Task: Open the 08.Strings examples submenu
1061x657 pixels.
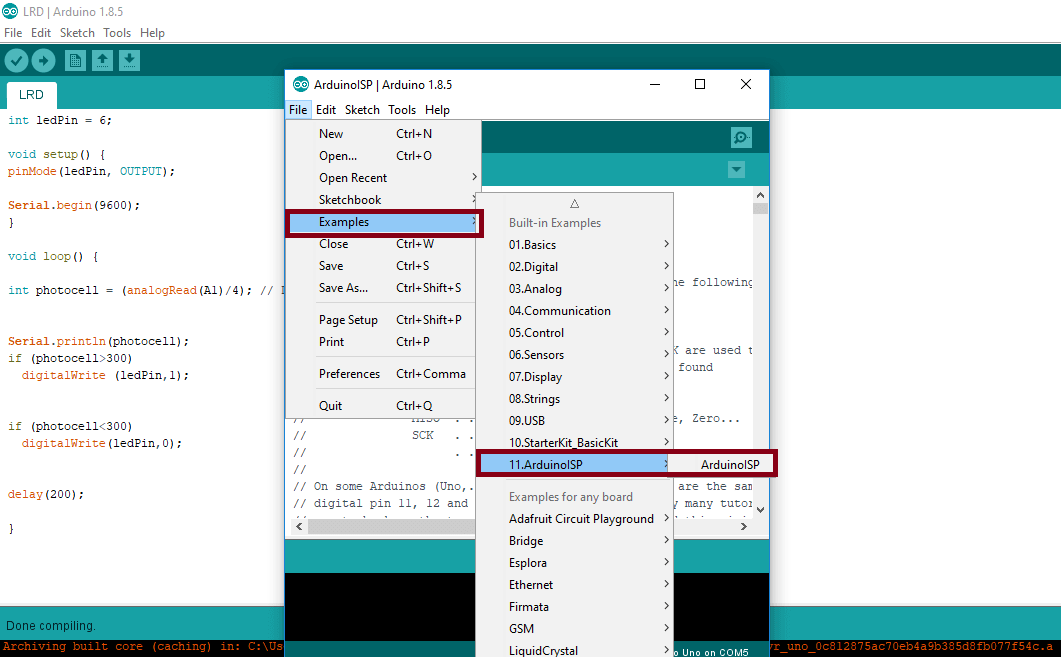Action: (x=574, y=399)
